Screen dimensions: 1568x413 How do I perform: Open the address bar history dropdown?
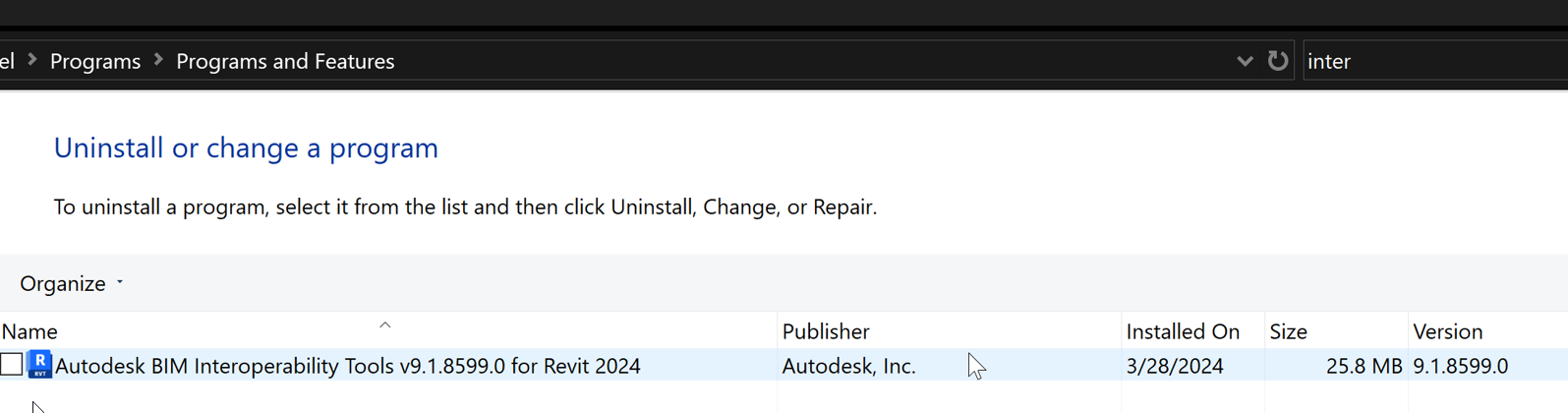[1245, 61]
